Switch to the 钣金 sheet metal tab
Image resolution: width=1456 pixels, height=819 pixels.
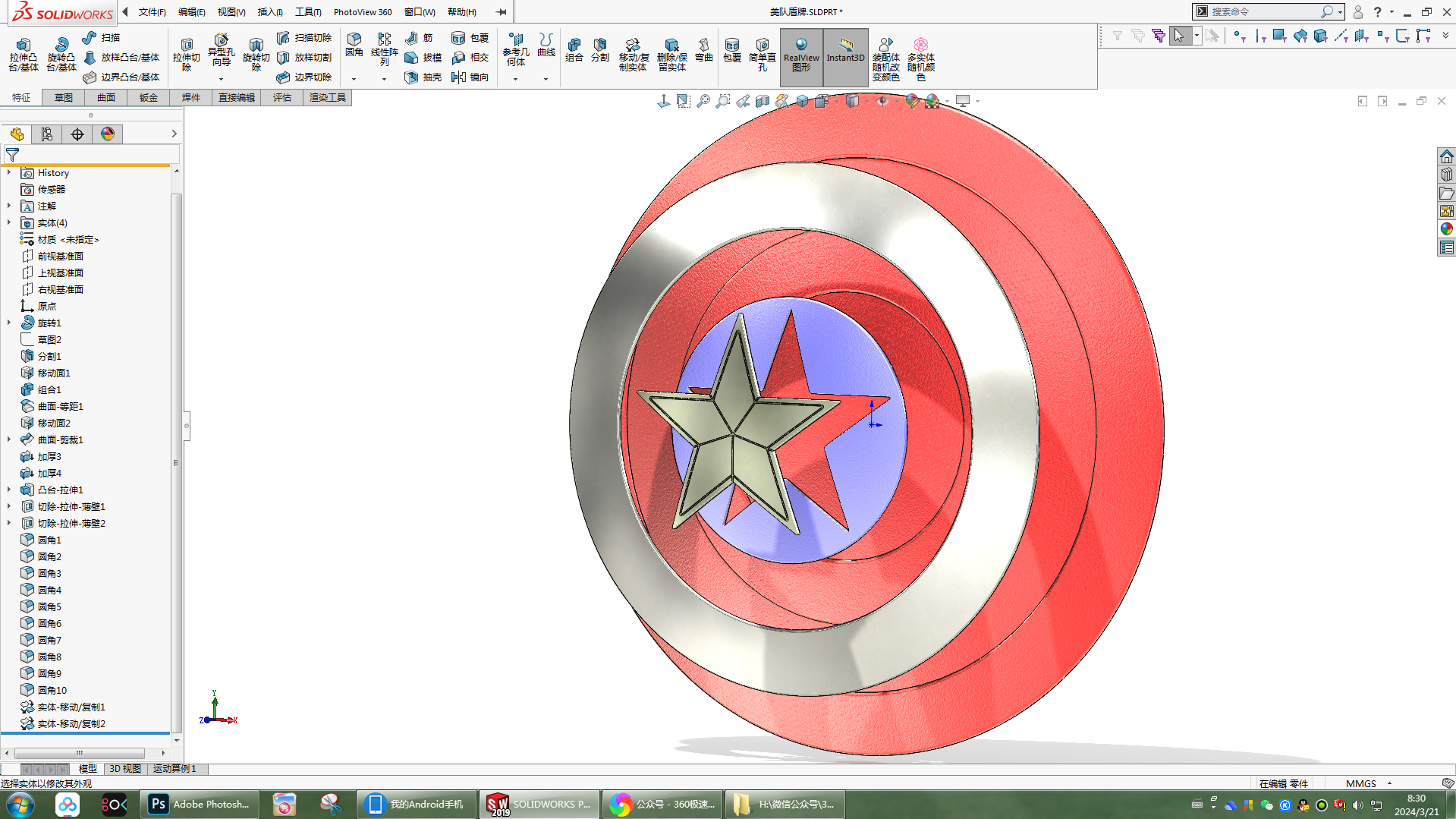coord(149,97)
